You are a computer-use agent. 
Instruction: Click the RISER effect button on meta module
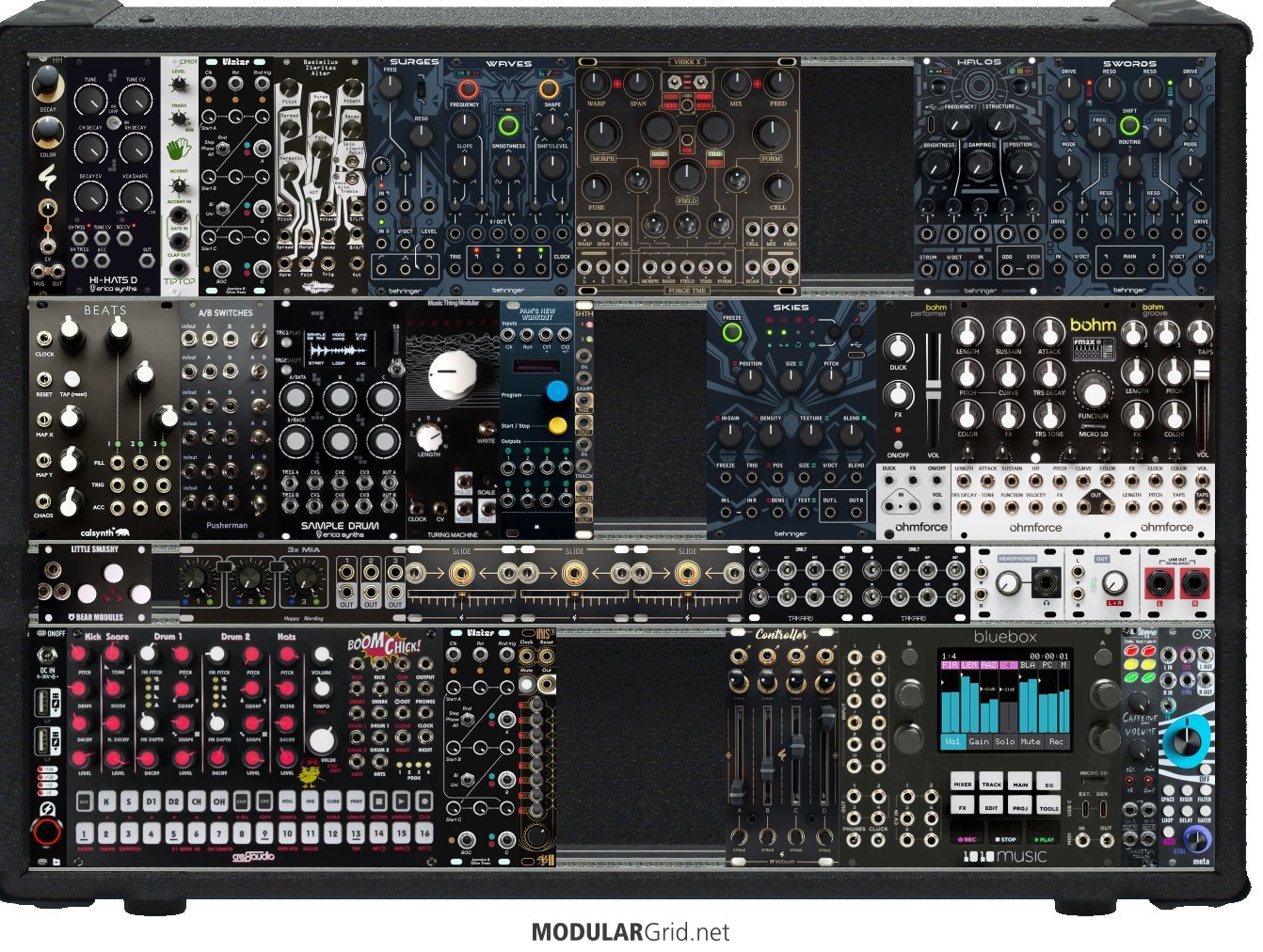(x=1186, y=788)
